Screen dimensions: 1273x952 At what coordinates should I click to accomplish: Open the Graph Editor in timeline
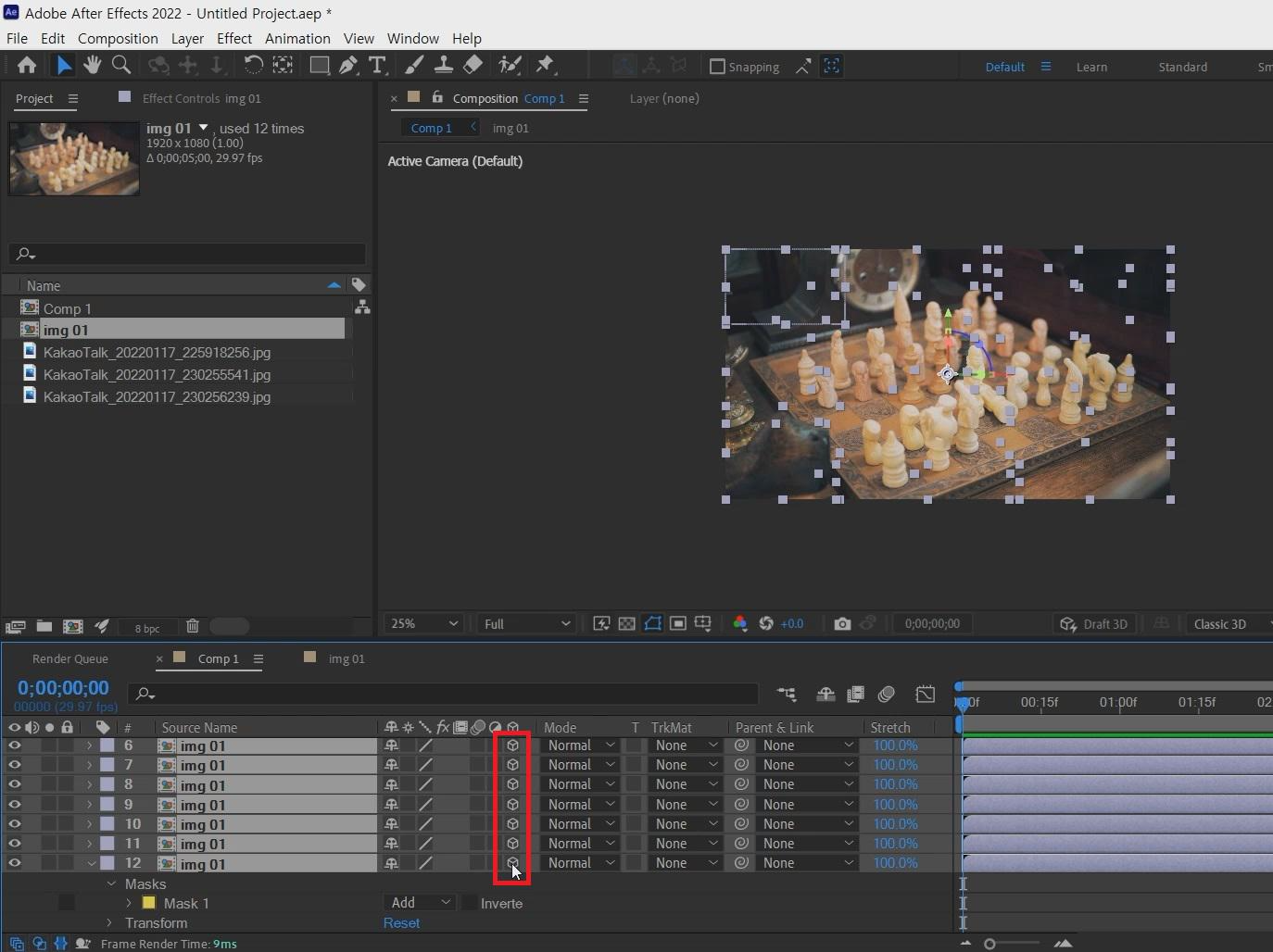[x=925, y=694]
